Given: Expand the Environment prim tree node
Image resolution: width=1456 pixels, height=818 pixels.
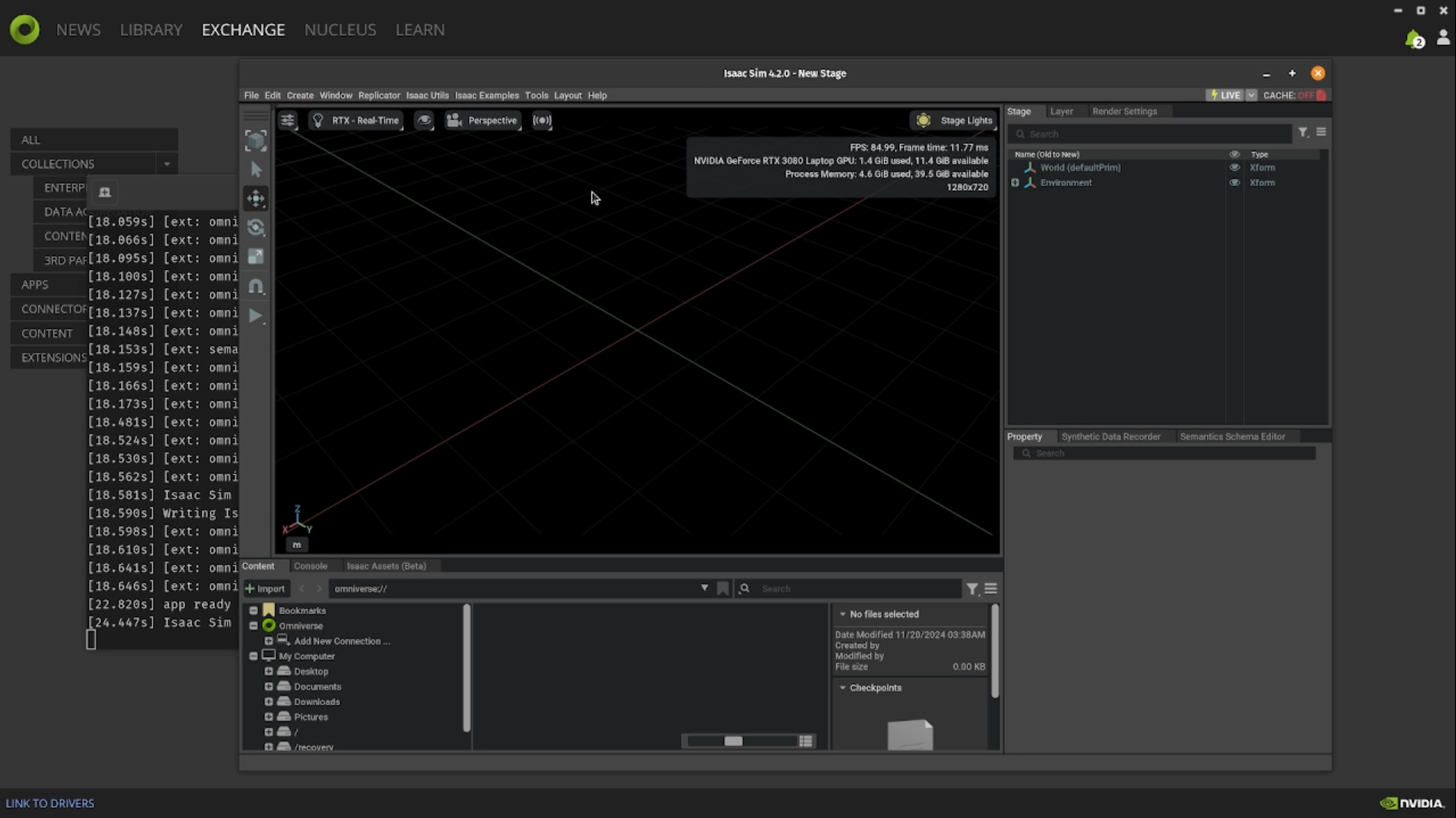Looking at the screenshot, I should pos(1015,183).
